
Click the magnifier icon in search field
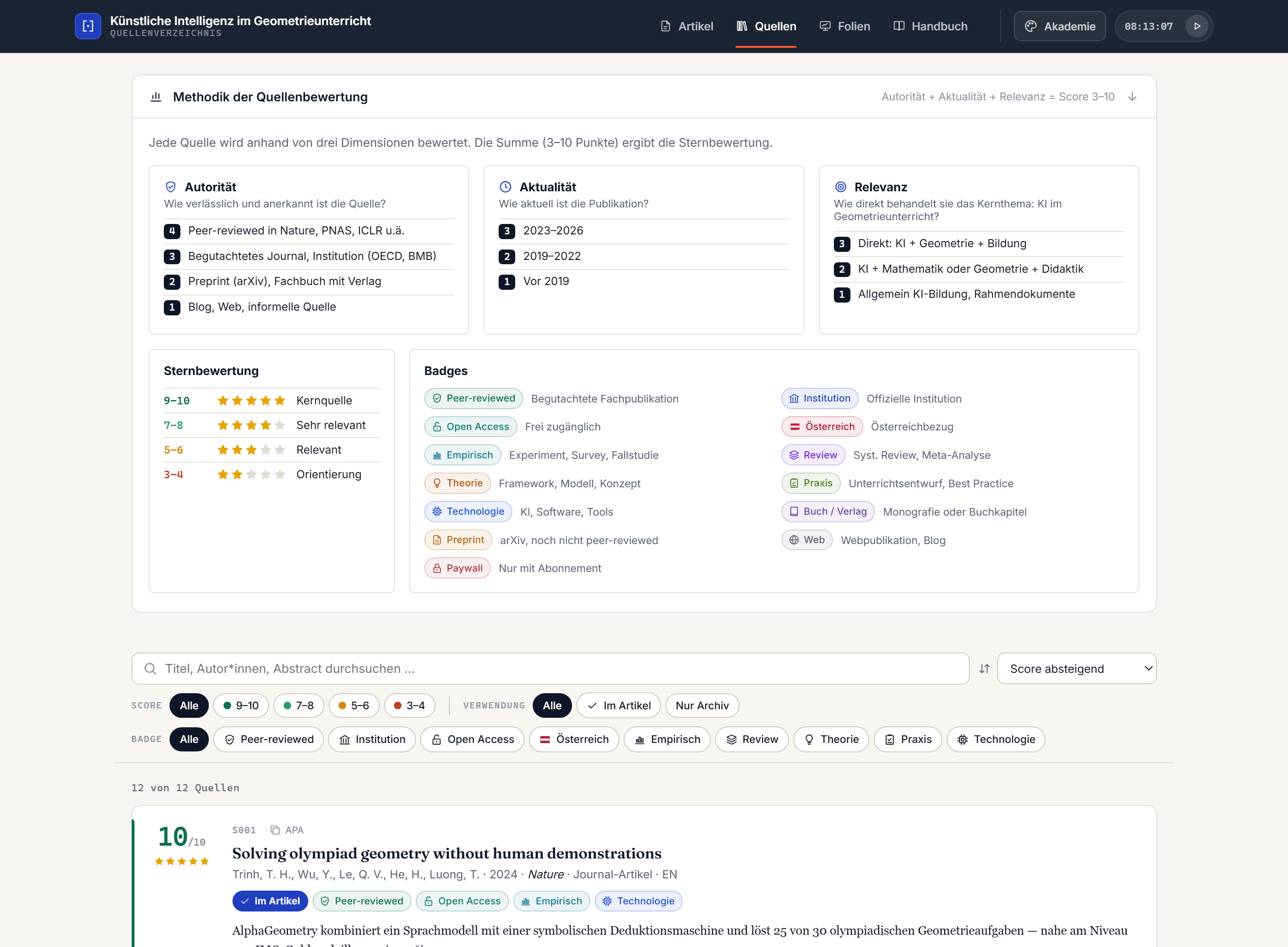(150, 669)
